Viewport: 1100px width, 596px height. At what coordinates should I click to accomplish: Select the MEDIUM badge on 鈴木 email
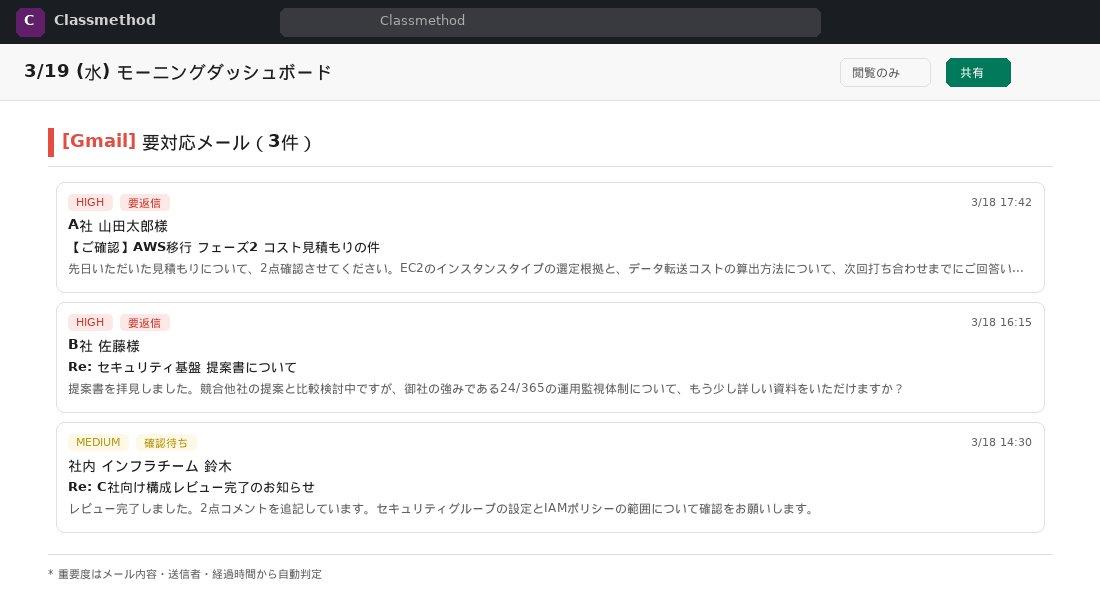pos(98,442)
